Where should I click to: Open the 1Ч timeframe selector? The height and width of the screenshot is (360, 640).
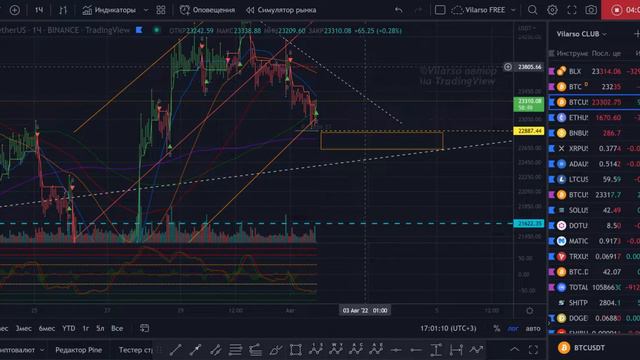point(39,10)
